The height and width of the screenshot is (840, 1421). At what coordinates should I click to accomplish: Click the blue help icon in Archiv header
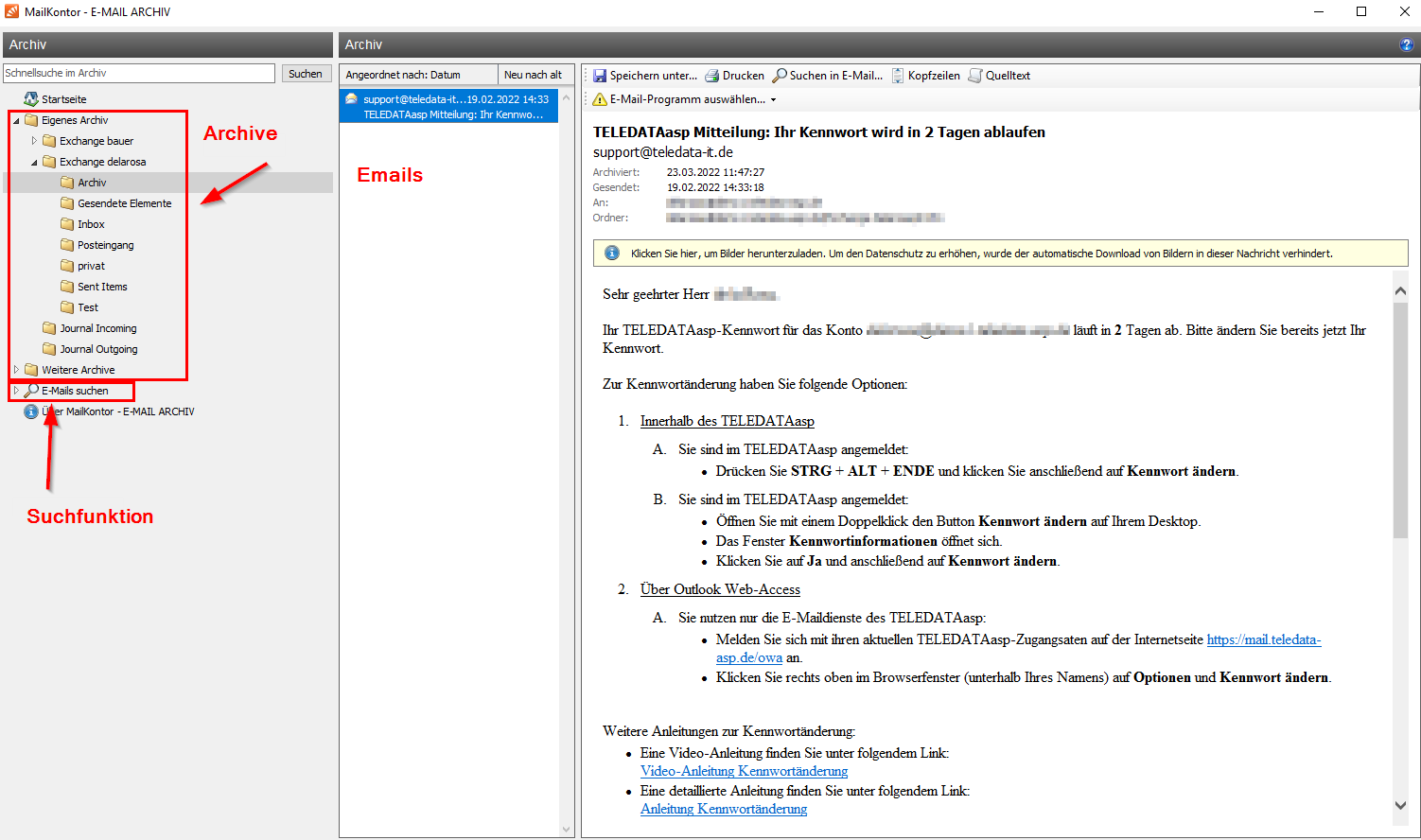[1406, 44]
